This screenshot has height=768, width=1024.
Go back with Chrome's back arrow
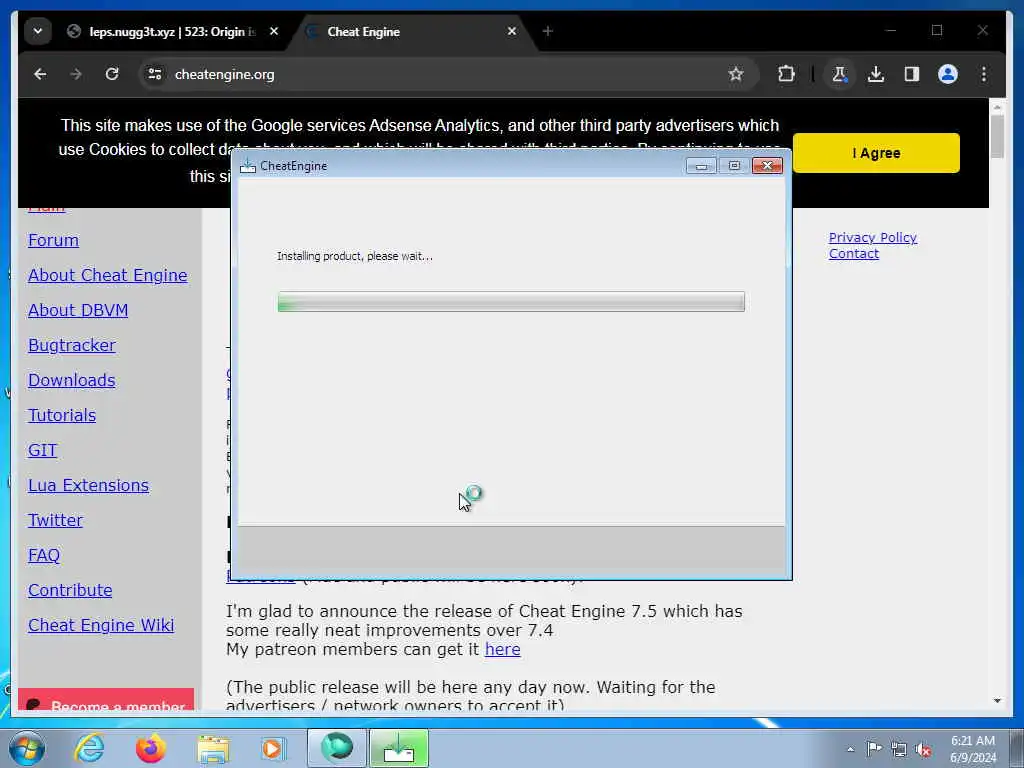40,74
